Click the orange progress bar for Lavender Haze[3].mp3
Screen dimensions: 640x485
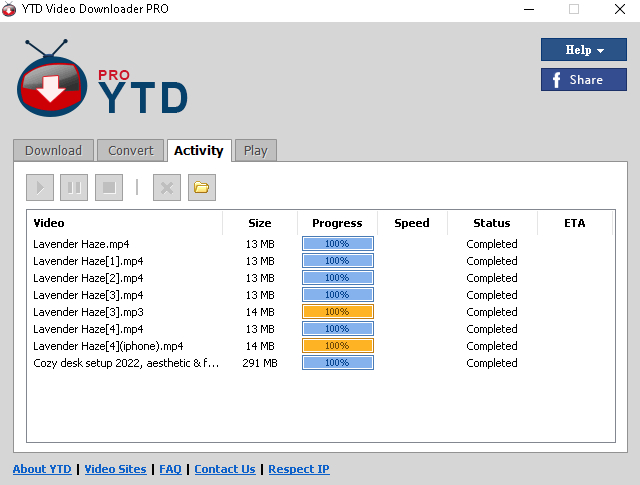[x=338, y=311]
